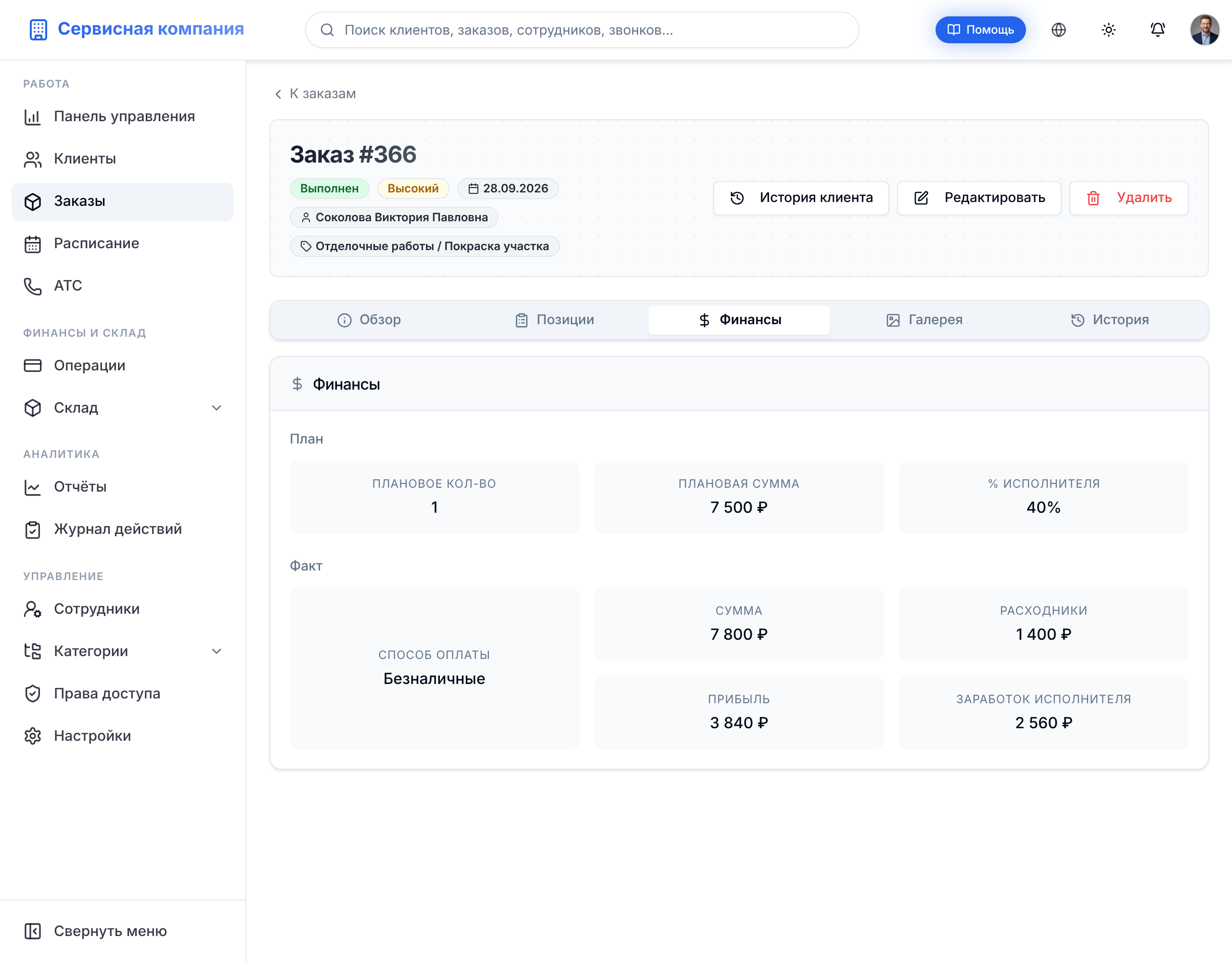Image resolution: width=1232 pixels, height=962 pixels.
Task: Click the Высокий priority badge
Action: tap(413, 189)
